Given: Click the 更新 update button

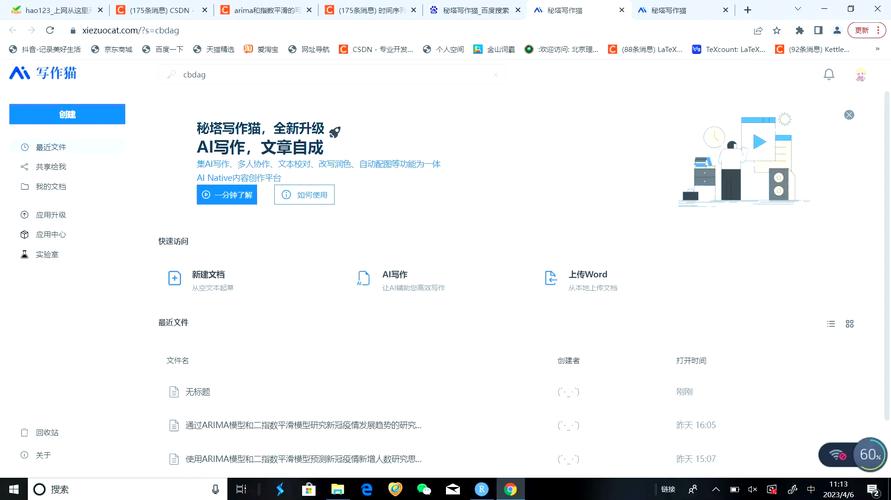Looking at the screenshot, I should pos(867,30).
